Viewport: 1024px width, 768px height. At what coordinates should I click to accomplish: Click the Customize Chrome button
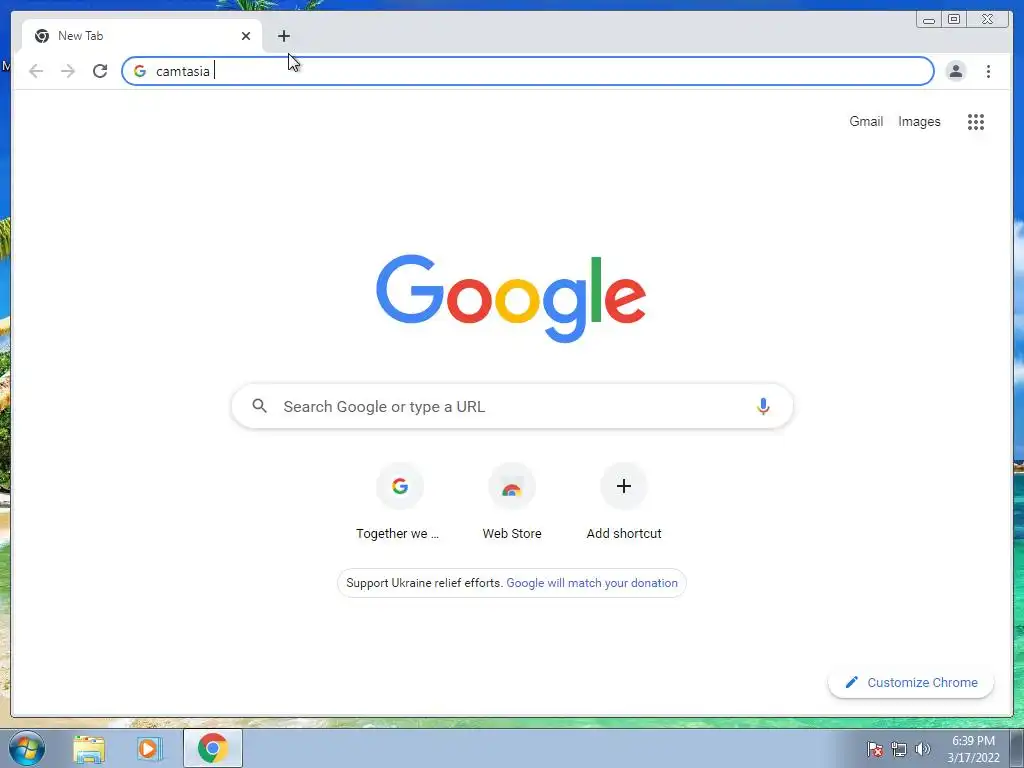pos(911,682)
